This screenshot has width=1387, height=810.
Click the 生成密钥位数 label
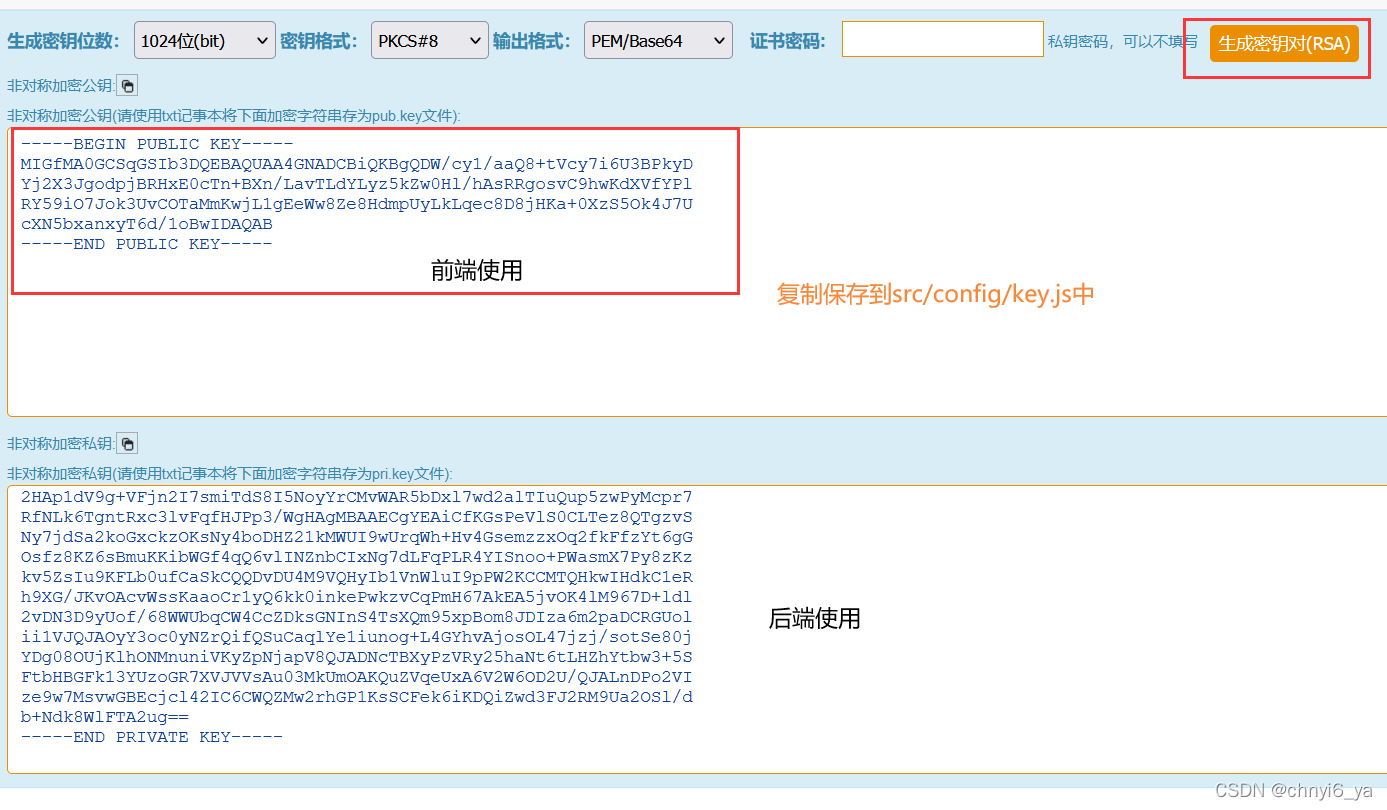point(64,41)
